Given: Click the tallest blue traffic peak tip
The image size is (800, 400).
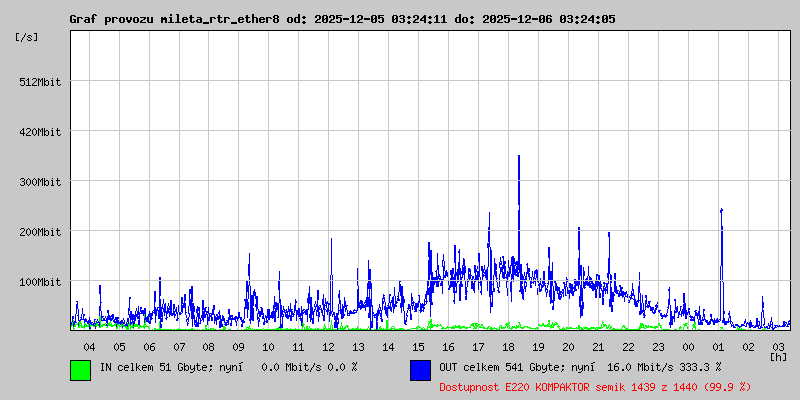Looking at the screenshot, I should coord(519,157).
